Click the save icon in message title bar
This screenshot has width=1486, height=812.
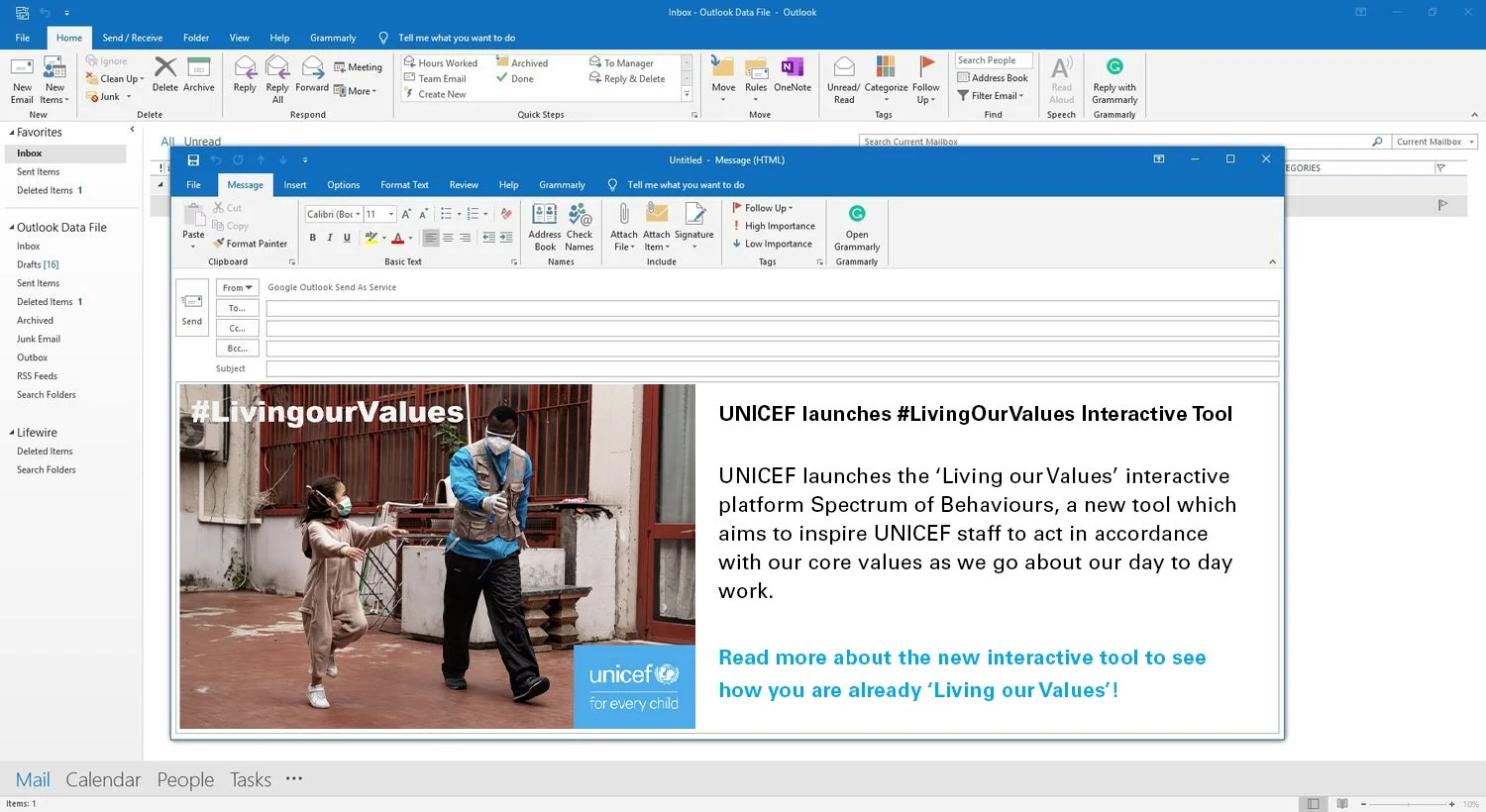pos(193,159)
